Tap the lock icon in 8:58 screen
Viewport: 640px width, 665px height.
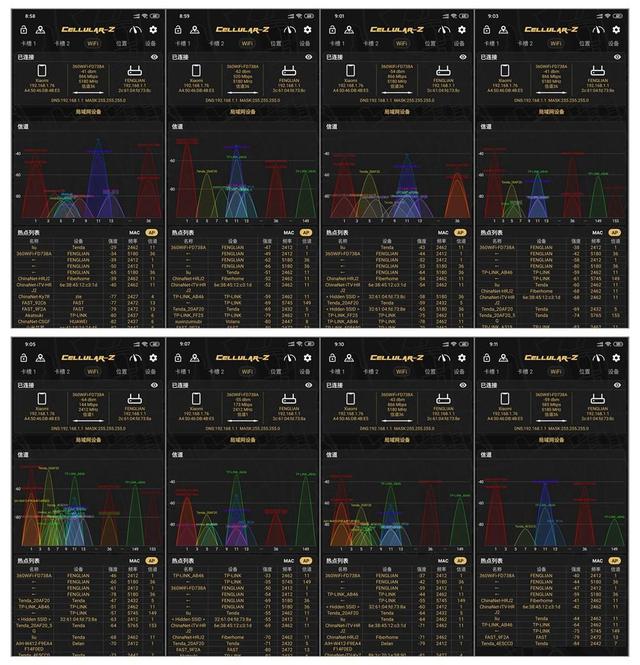tap(24, 30)
